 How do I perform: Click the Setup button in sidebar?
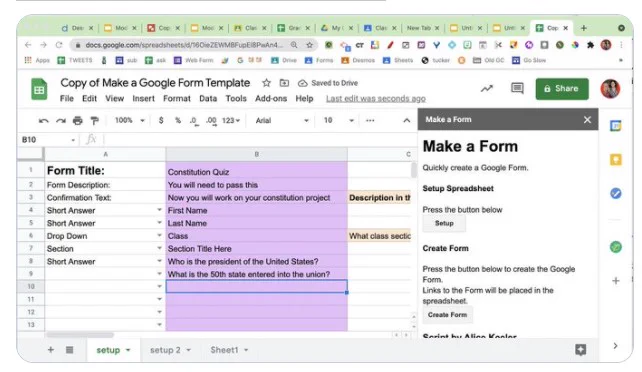coord(444,223)
